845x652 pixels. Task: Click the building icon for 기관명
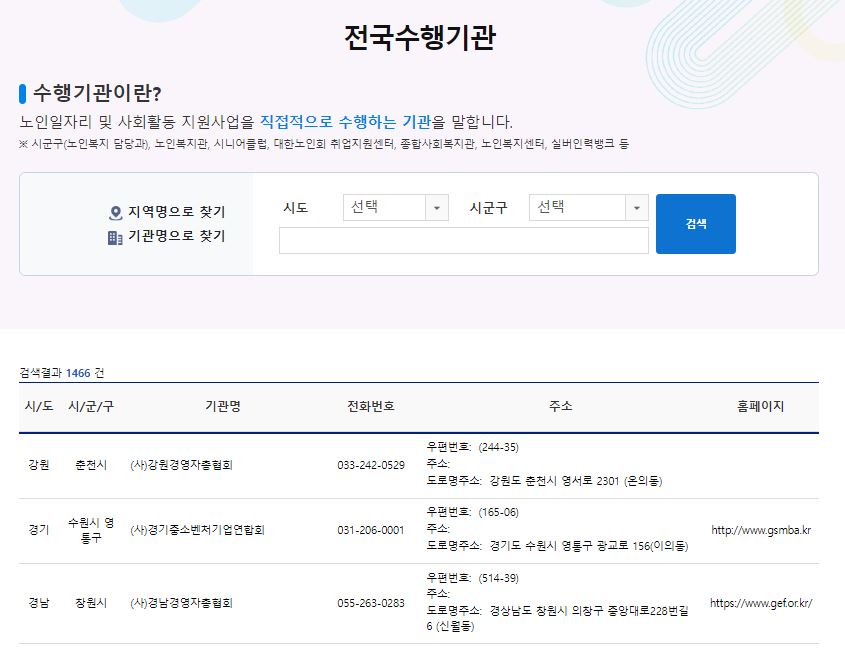(115, 238)
